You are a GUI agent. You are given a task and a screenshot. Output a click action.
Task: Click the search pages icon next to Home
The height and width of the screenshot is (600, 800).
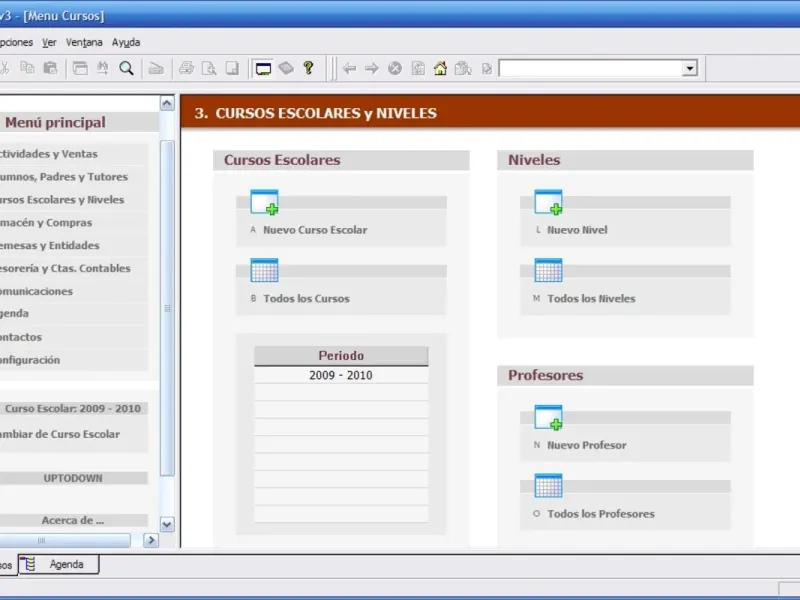(463, 68)
